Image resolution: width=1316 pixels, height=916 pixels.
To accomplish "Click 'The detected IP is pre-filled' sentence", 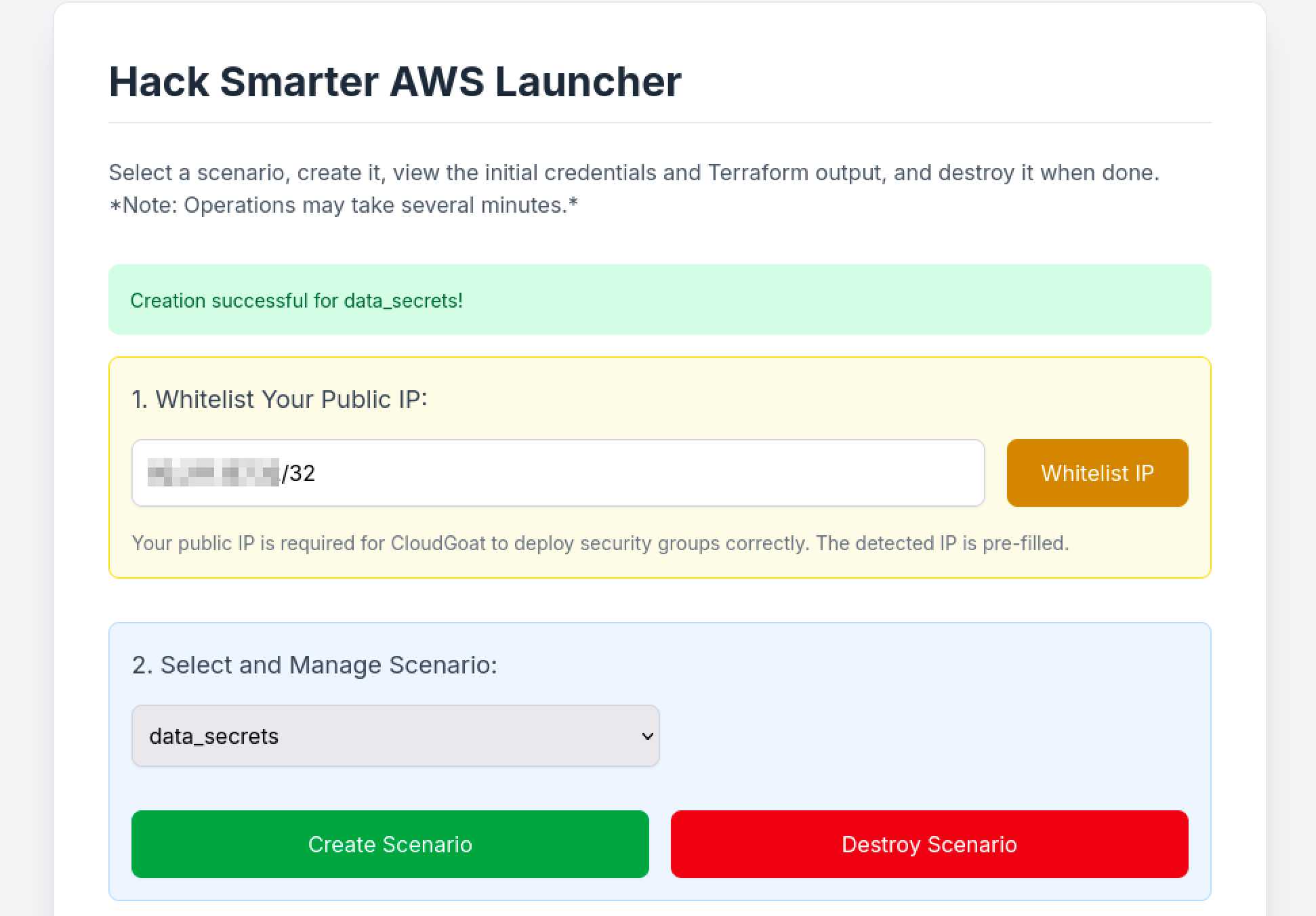I will pyautogui.click(x=942, y=543).
